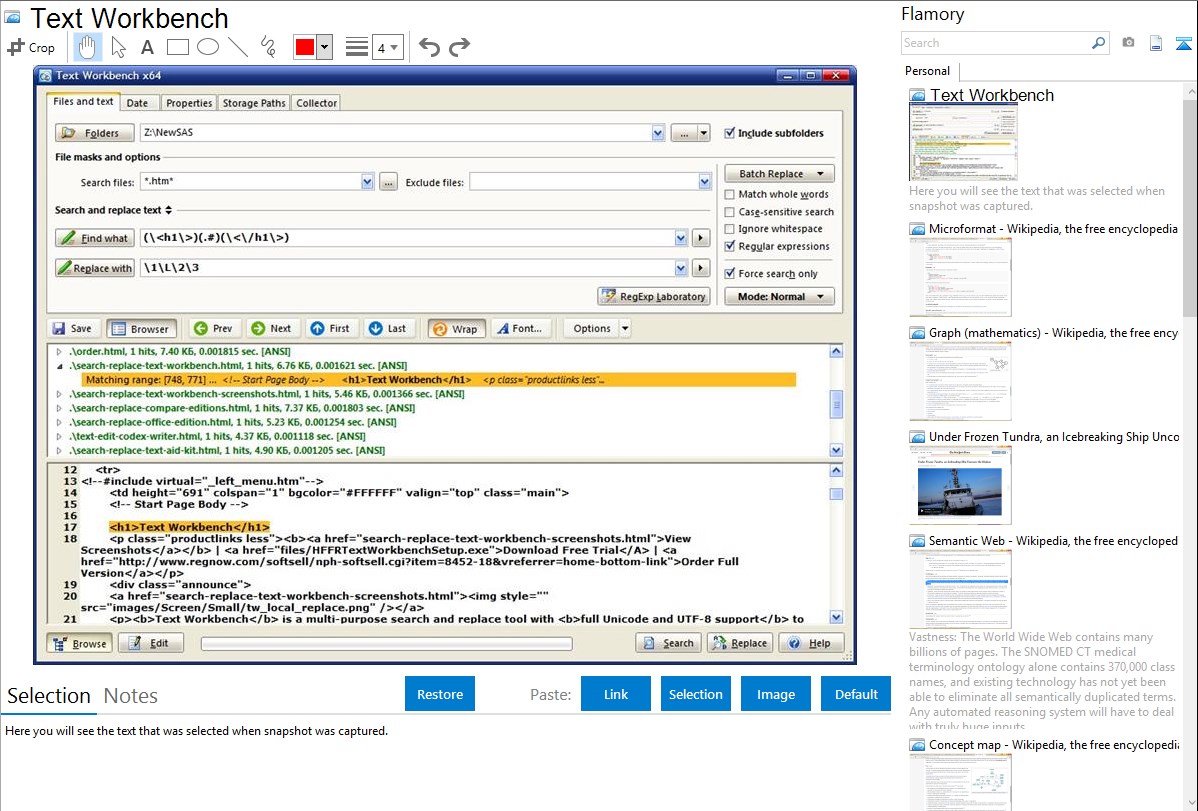Undo the last annotation
Image resolution: width=1198 pixels, height=811 pixels.
tap(429, 47)
